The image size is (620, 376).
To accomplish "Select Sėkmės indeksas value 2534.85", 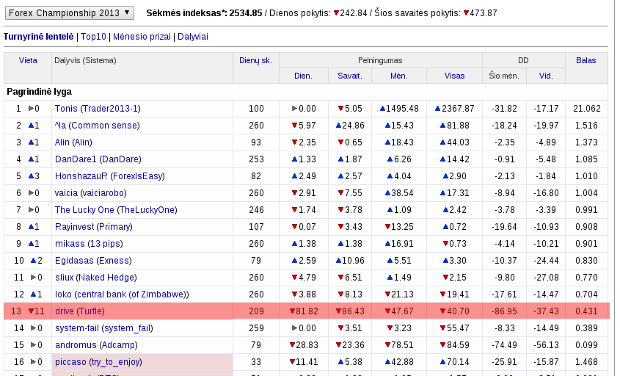I will click(x=246, y=13).
